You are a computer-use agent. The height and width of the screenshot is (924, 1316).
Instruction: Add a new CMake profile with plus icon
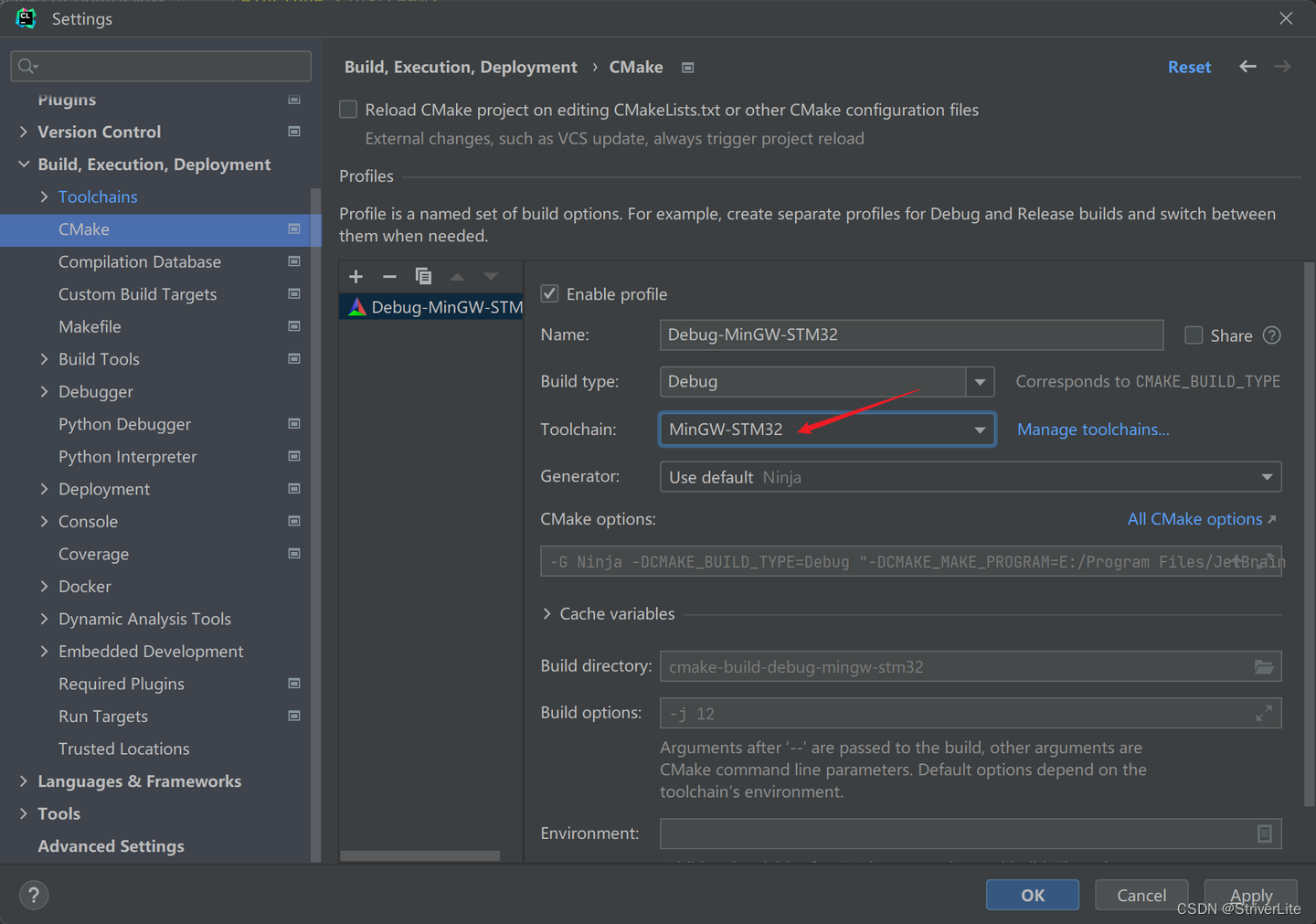(x=356, y=276)
